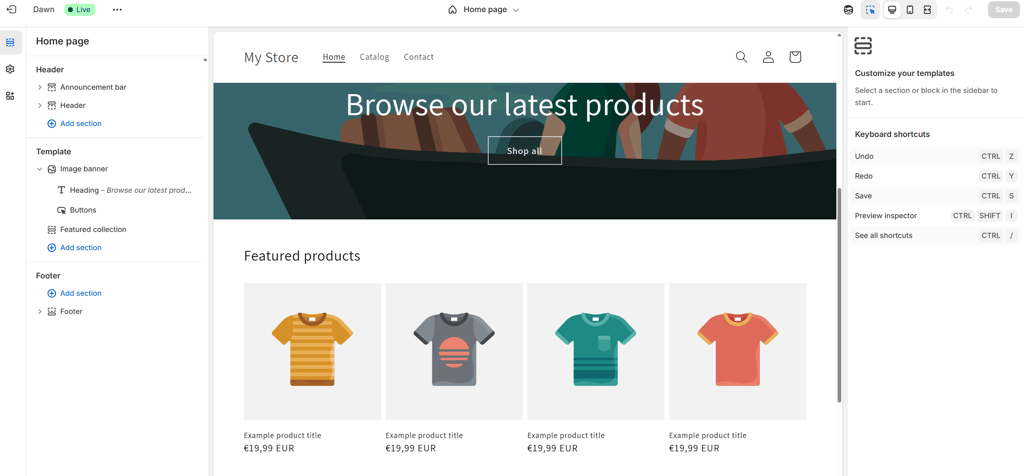Click the search icon in store preview
The height and width of the screenshot is (476, 1024).
pos(741,57)
